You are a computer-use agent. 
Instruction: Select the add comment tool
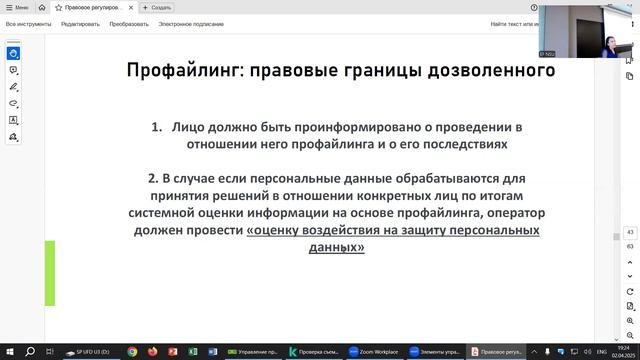point(13,70)
